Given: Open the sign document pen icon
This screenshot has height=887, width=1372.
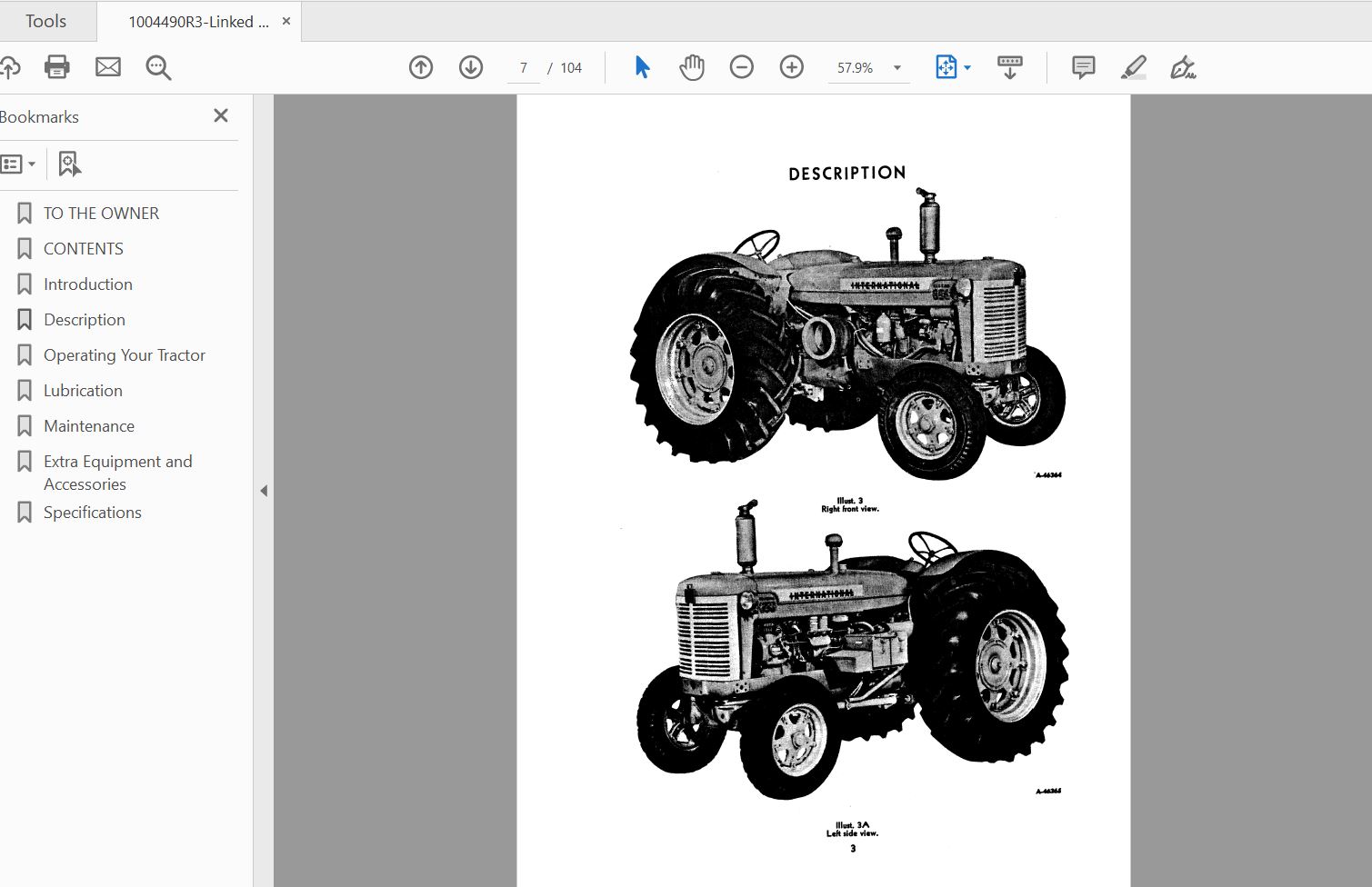Looking at the screenshot, I should (x=1183, y=67).
